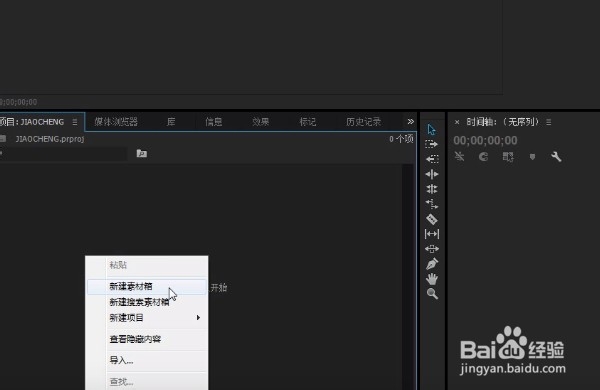Click the timeline timecode 00;00;00;00
The height and width of the screenshot is (390, 600).
click(x=485, y=140)
